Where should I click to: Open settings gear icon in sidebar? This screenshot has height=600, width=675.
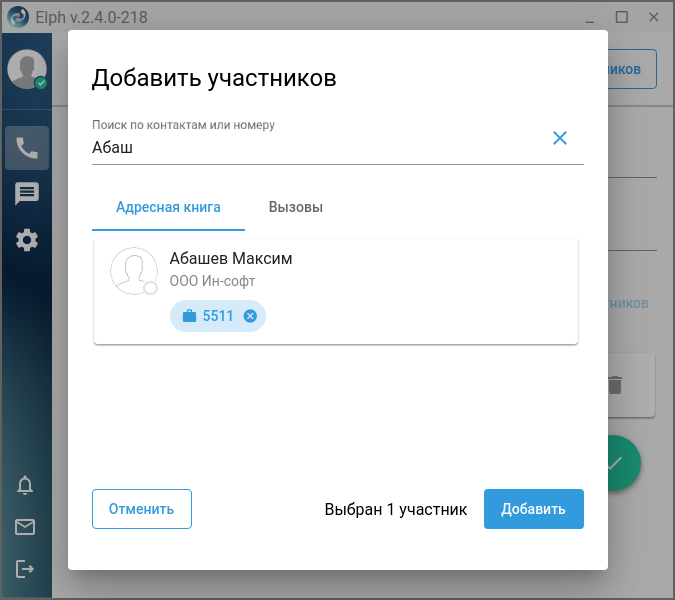coord(27,240)
